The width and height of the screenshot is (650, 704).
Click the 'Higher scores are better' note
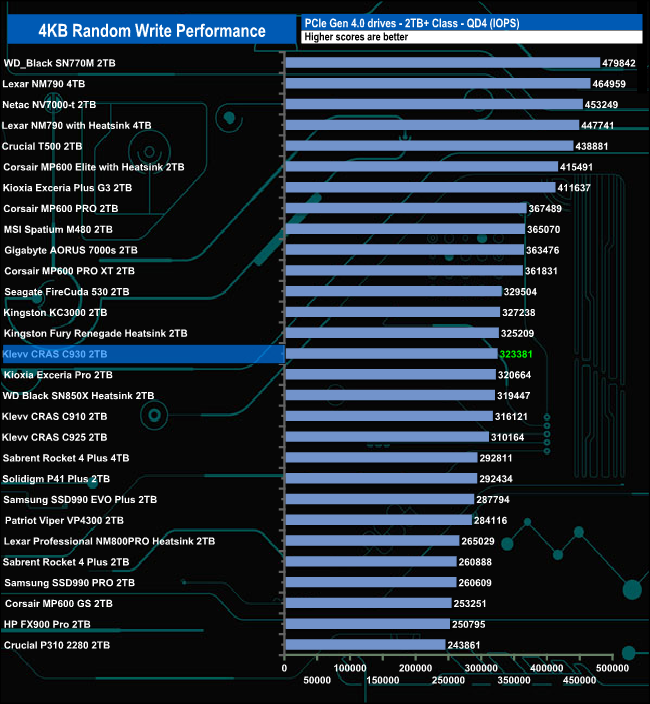tap(356, 37)
